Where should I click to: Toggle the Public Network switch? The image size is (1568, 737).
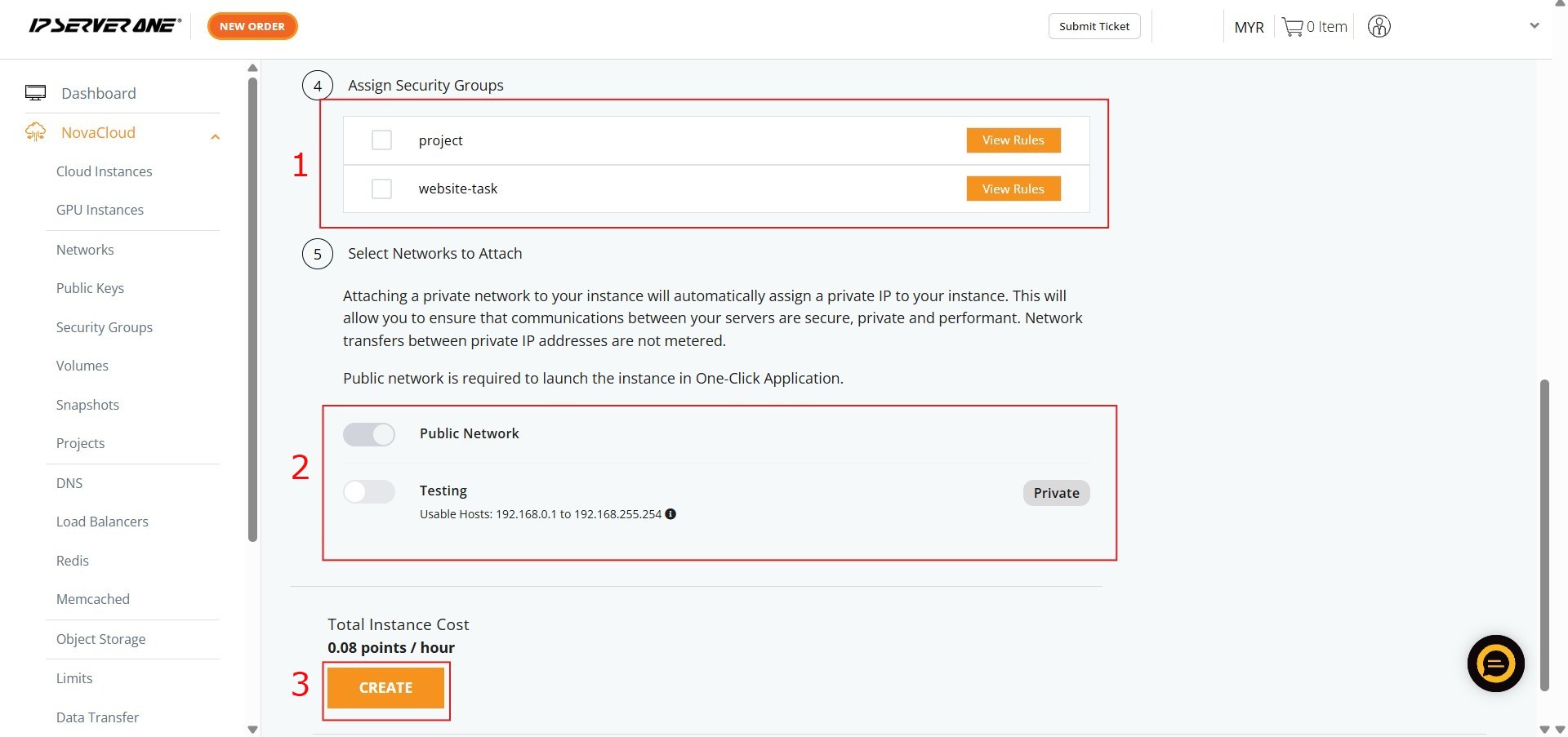(x=369, y=434)
